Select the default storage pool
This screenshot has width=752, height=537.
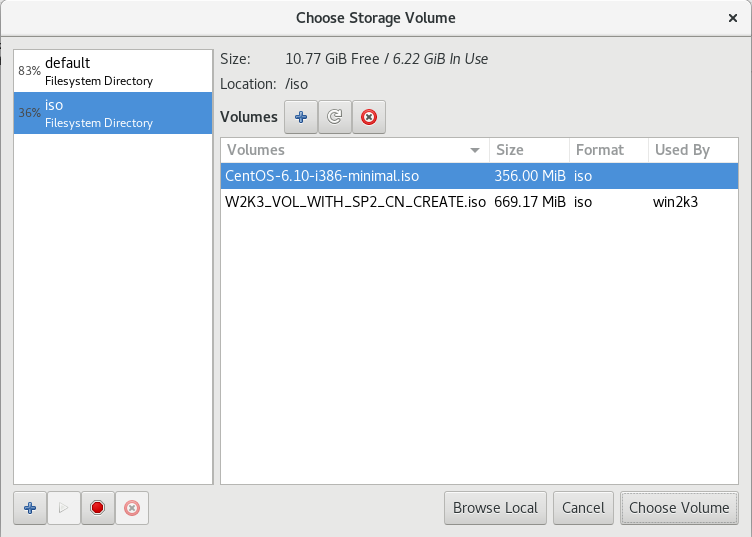point(113,71)
